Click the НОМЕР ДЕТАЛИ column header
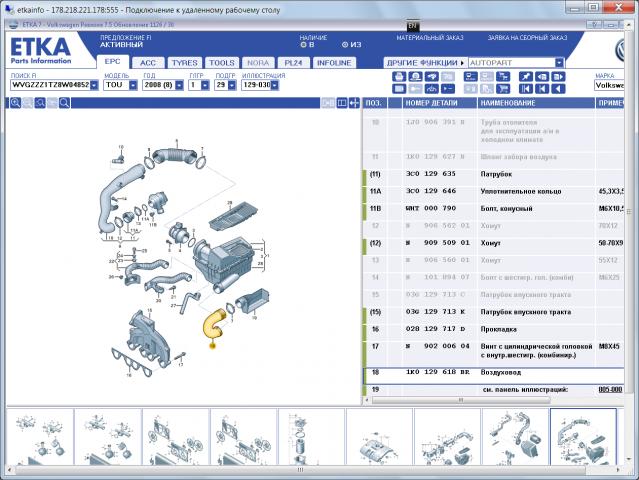This screenshot has height=480, width=639. point(439,103)
